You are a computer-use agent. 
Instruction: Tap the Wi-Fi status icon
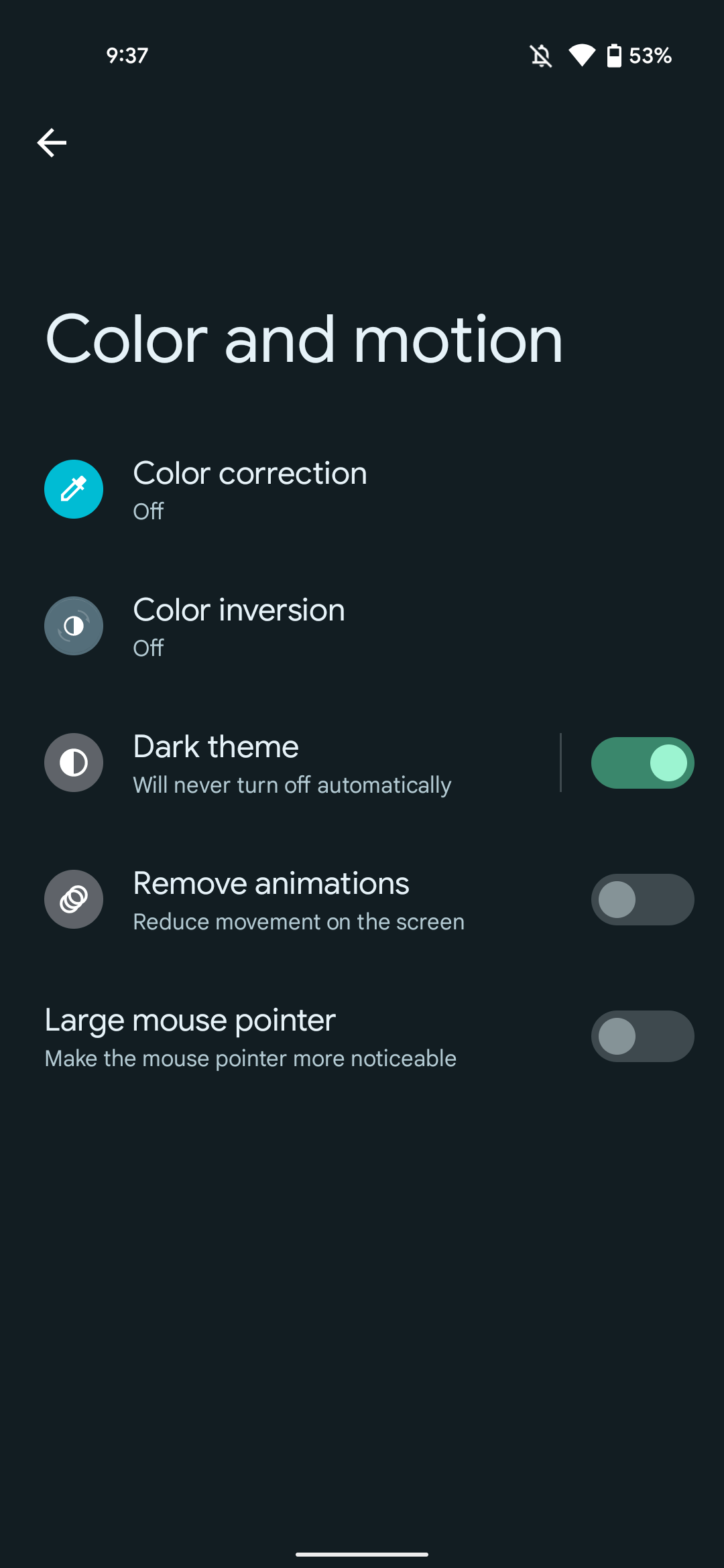click(582, 56)
